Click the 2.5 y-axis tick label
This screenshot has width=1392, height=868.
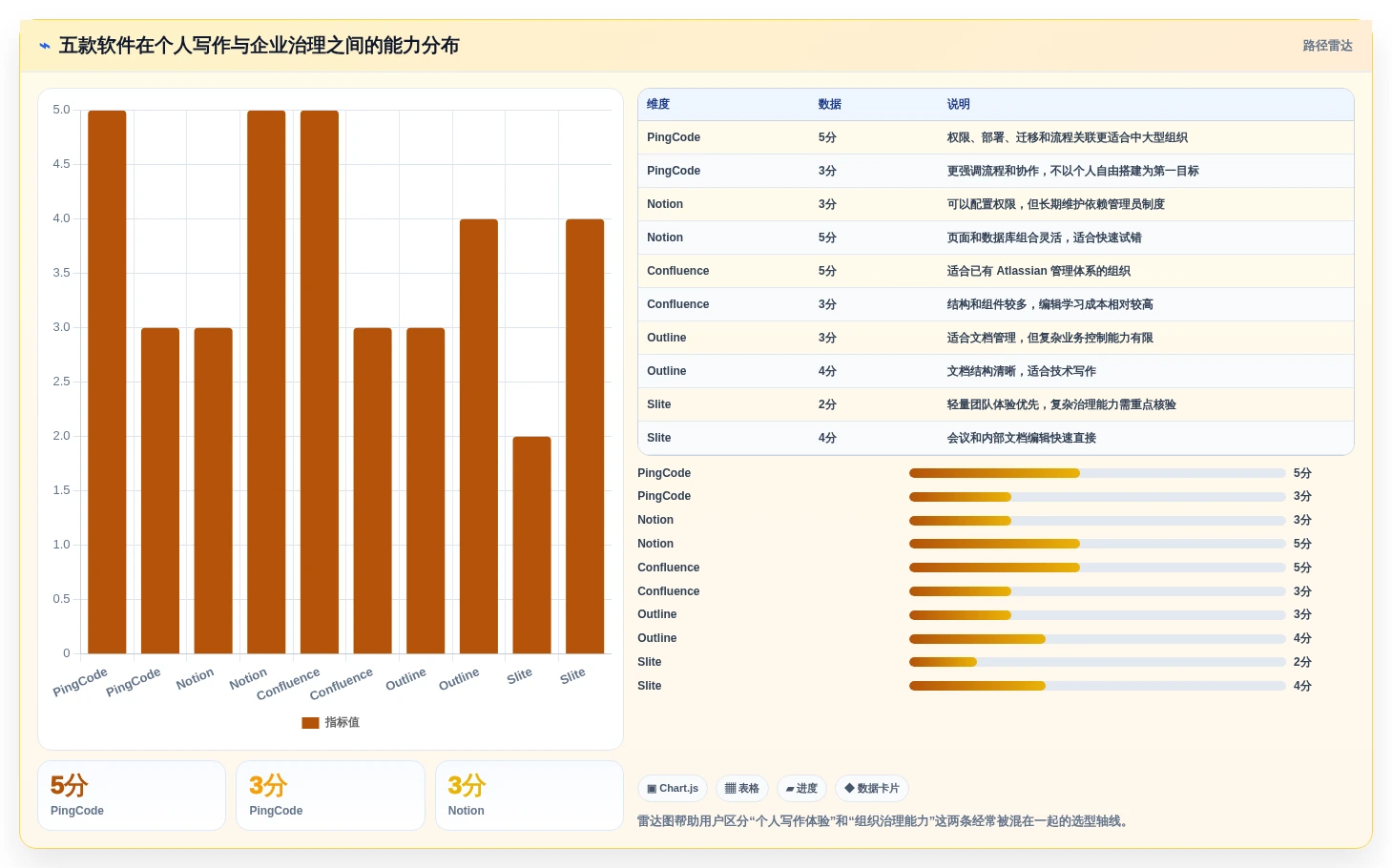coord(61,382)
